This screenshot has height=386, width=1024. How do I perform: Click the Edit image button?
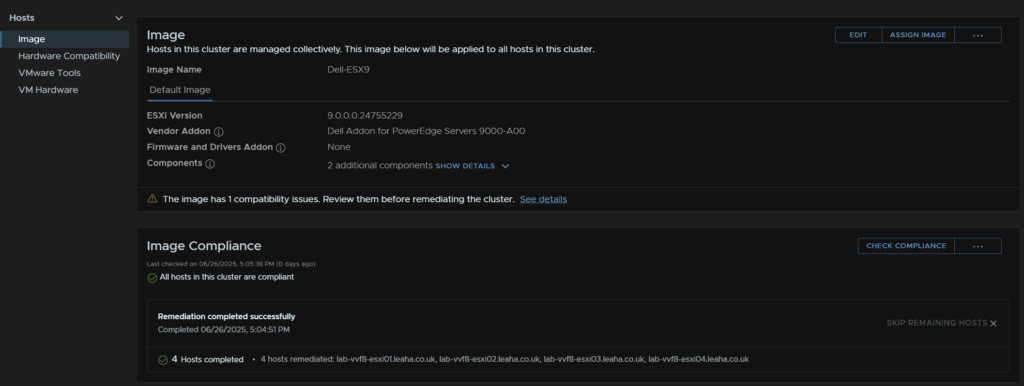point(858,35)
